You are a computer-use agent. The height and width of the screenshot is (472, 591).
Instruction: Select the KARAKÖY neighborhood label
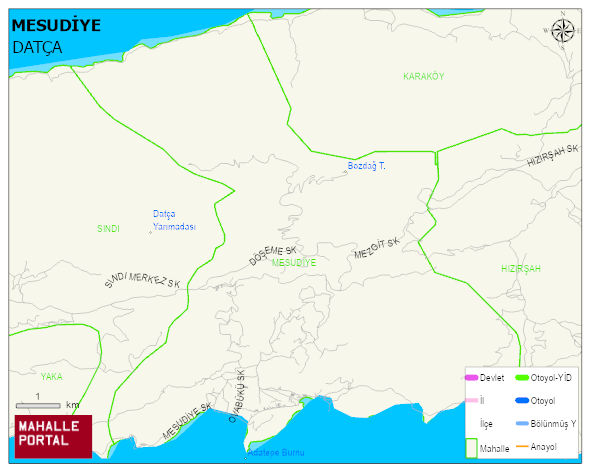(423, 77)
